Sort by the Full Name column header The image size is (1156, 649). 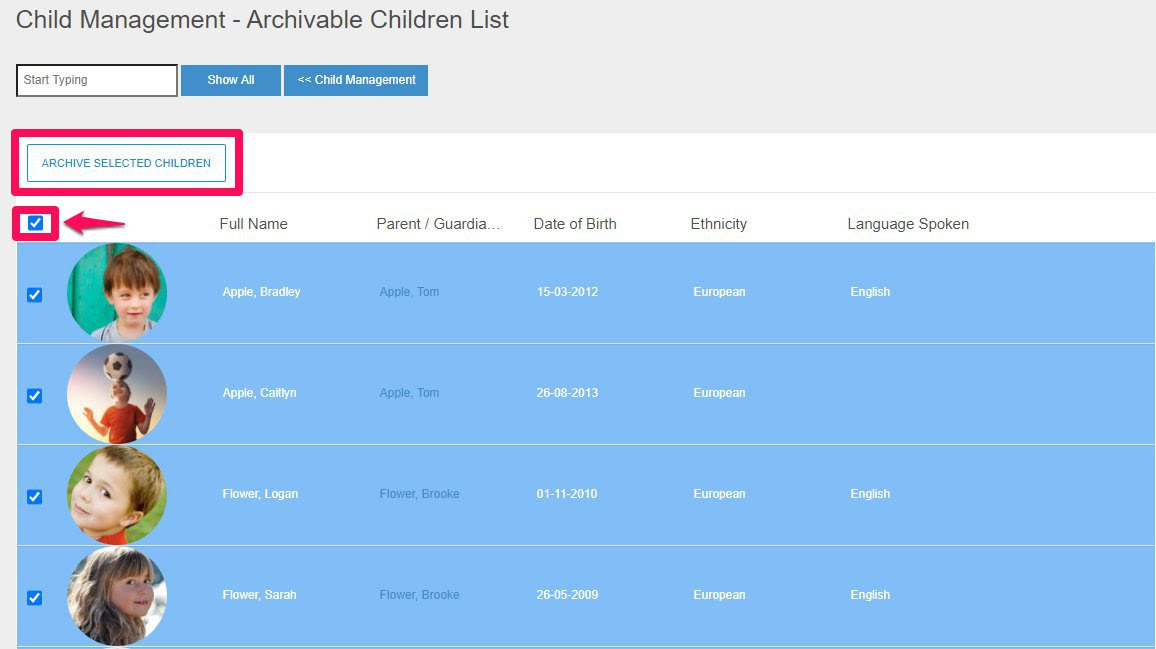click(x=253, y=224)
